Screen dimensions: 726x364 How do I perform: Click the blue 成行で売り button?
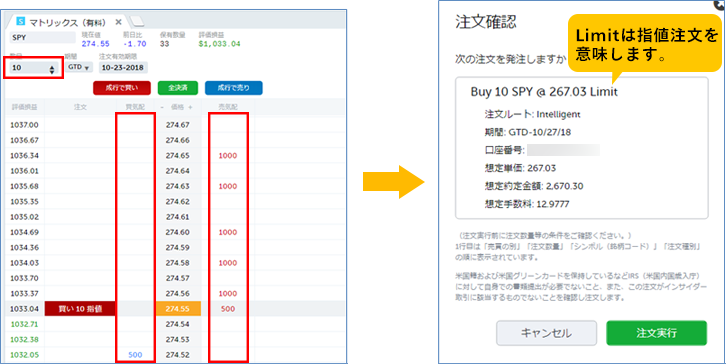(233, 88)
